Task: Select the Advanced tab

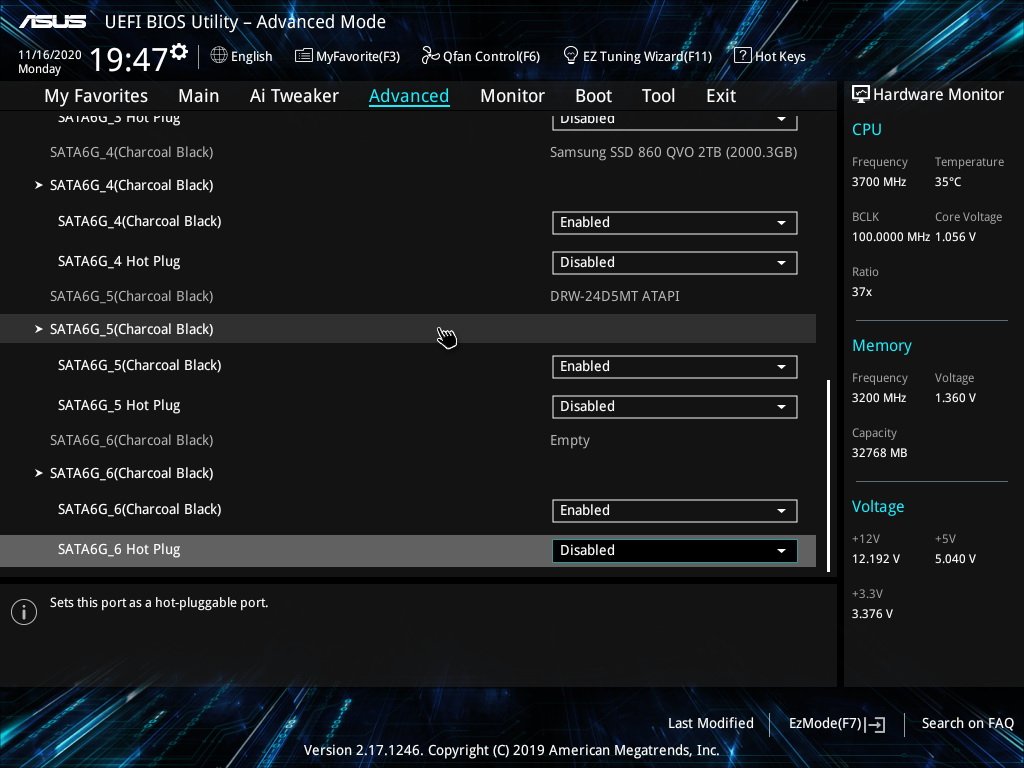Action: pos(409,96)
